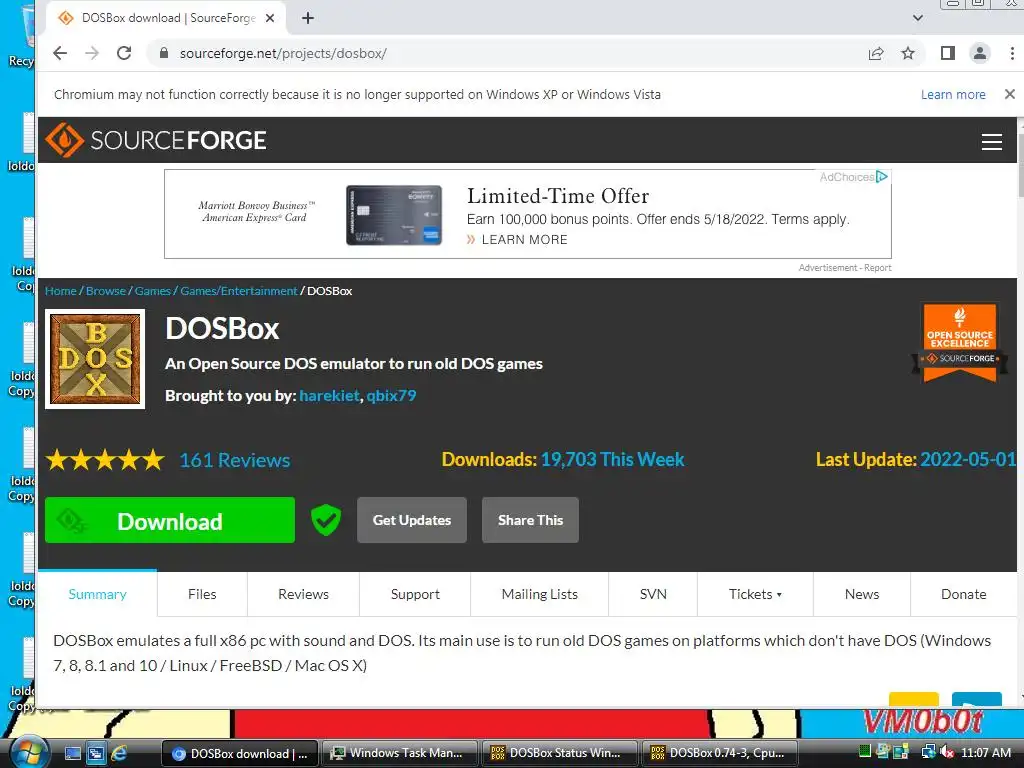Click the Advertisement - Report link
Viewport: 1024px width, 768px height.
844,268
